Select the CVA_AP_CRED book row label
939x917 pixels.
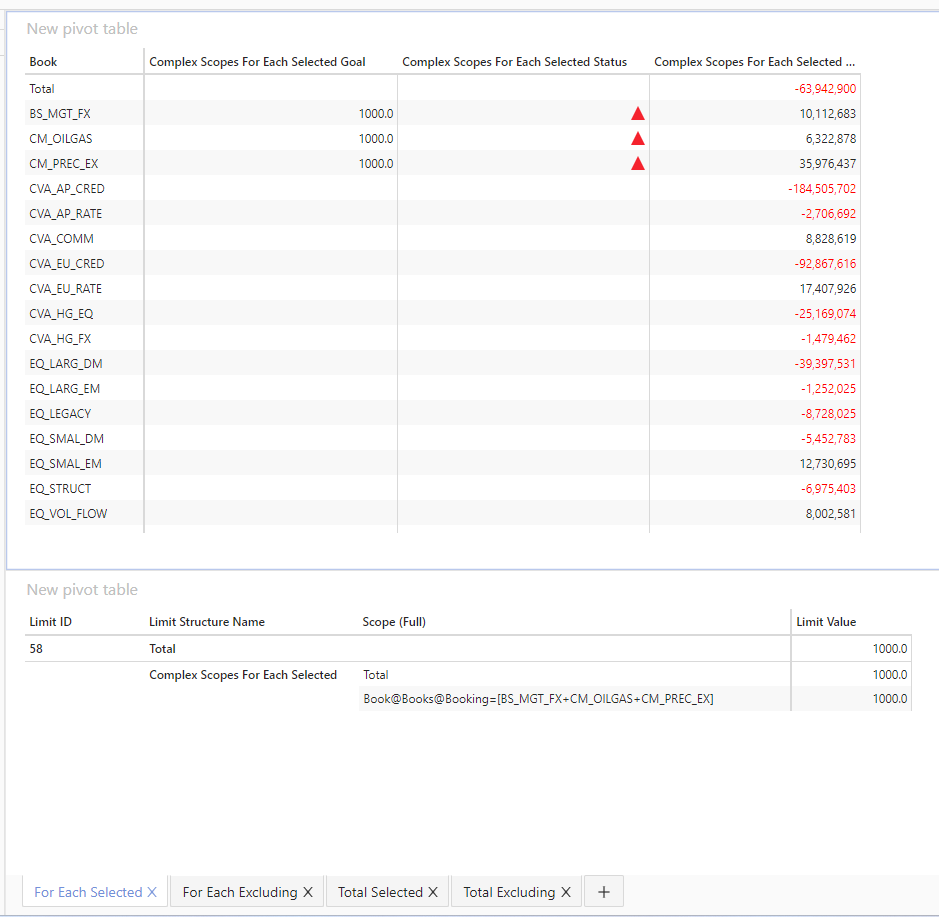[67, 189]
